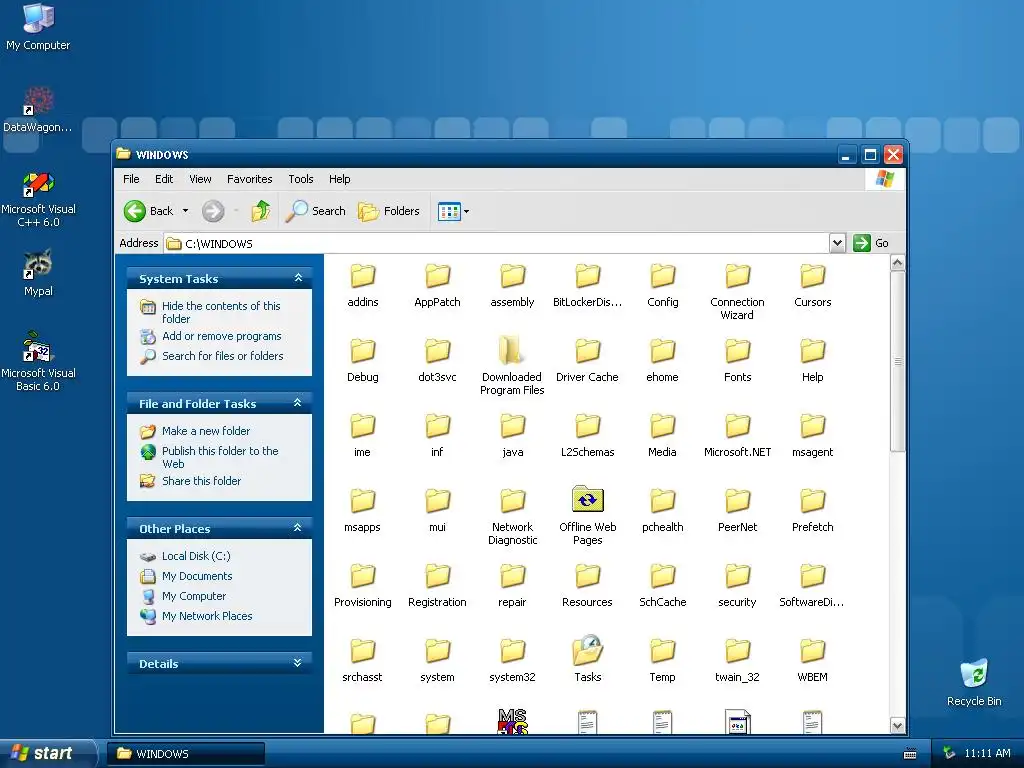Open the Help menu
The height and width of the screenshot is (768, 1024).
(340, 179)
